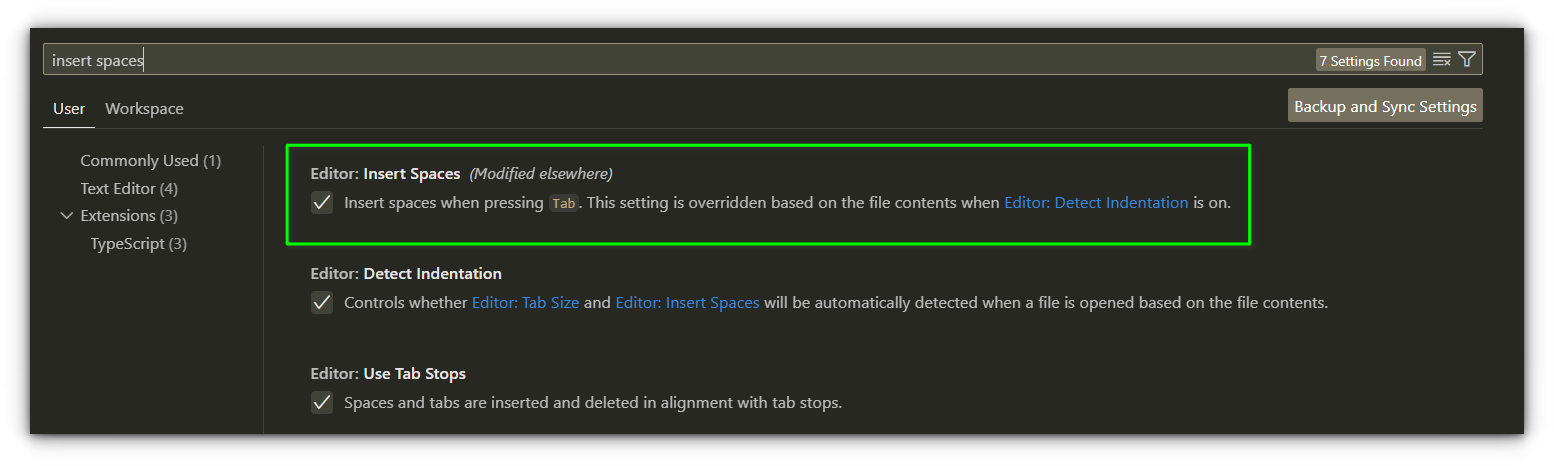Open the Text Editor category
Image resolution: width=1554 pixels, height=466 pixels.
click(x=129, y=188)
